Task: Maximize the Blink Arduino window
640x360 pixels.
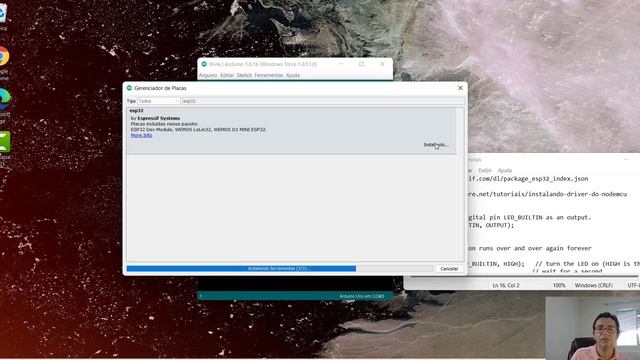Action: pos(361,64)
